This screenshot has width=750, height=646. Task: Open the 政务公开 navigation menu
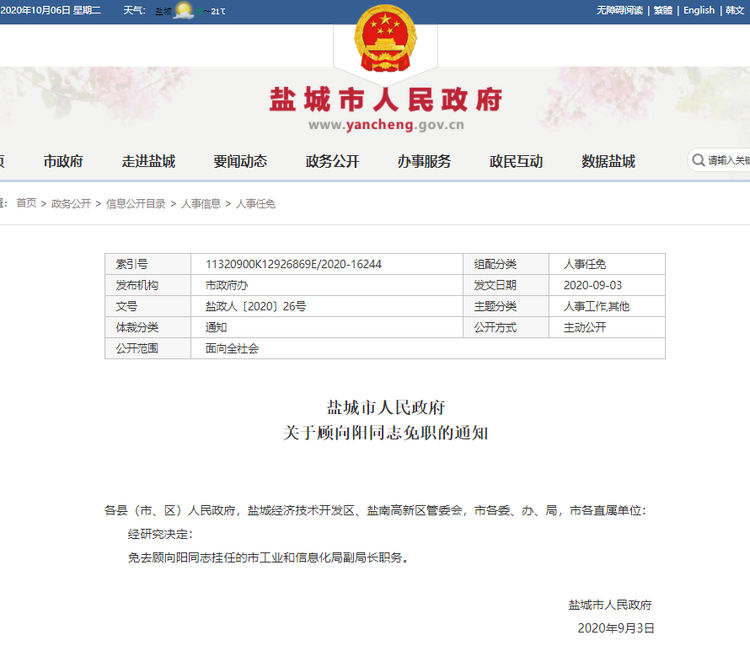(332, 161)
